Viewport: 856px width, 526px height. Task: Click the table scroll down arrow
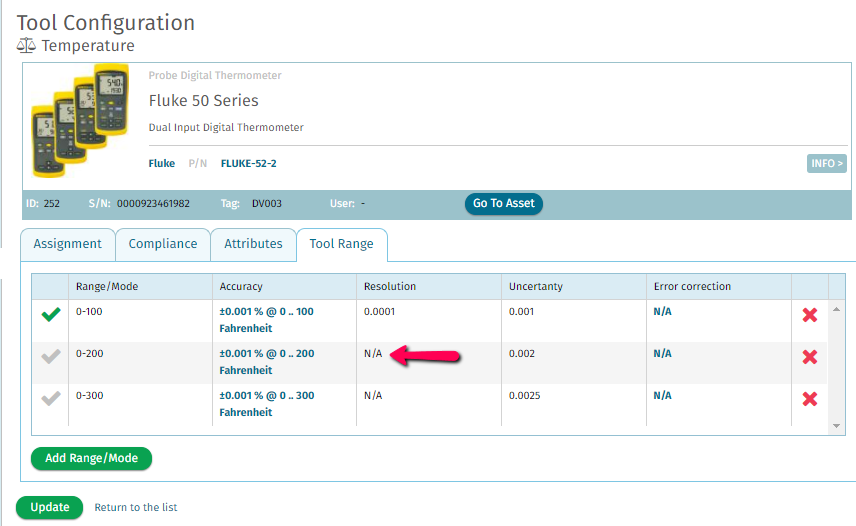click(836, 426)
